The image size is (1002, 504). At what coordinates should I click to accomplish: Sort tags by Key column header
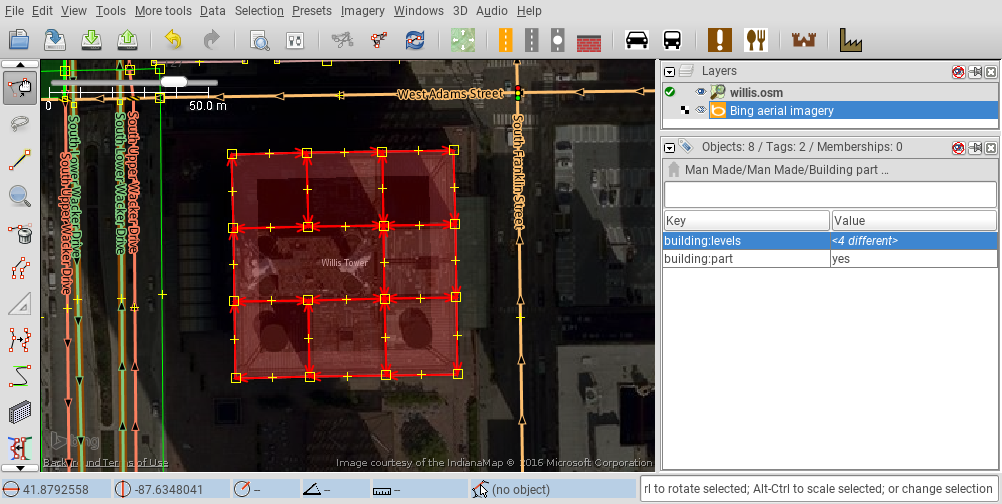click(746, 220)
